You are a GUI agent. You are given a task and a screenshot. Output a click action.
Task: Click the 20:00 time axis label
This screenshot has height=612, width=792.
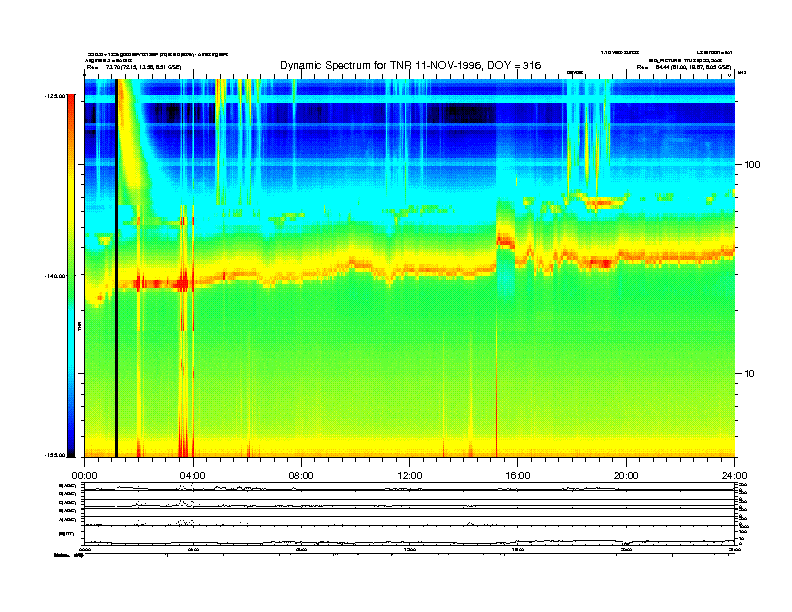[x=626, y=475]
